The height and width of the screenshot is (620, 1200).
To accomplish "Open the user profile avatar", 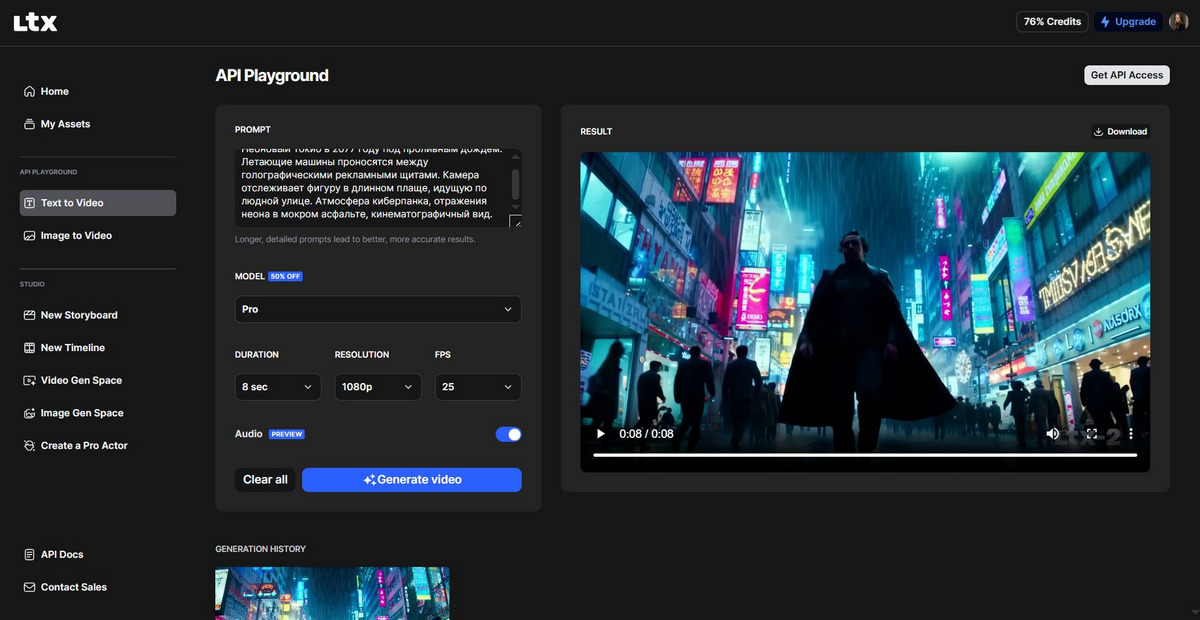I will [x=1178, y=22].
